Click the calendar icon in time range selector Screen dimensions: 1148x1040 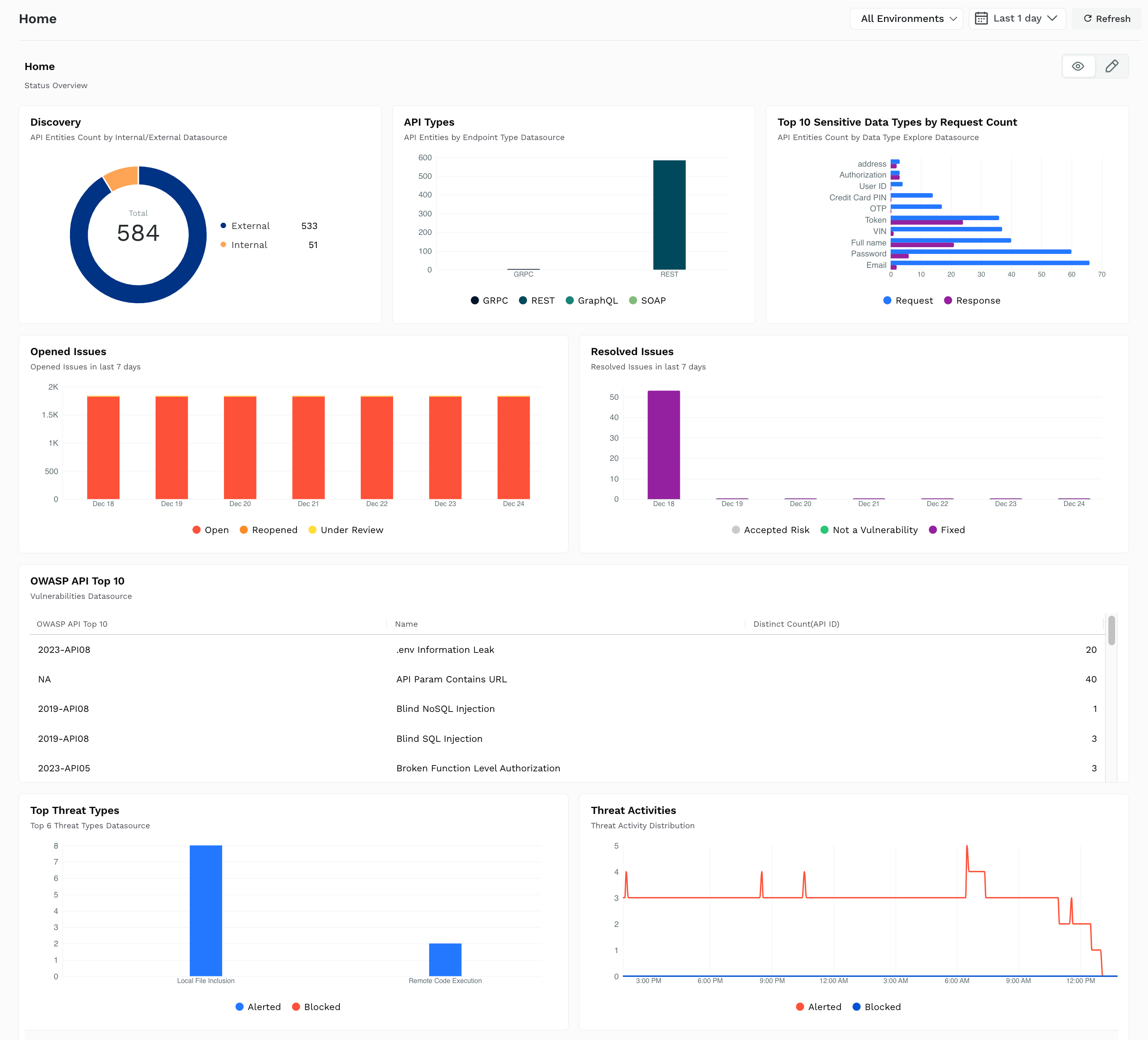pos(981,19)
